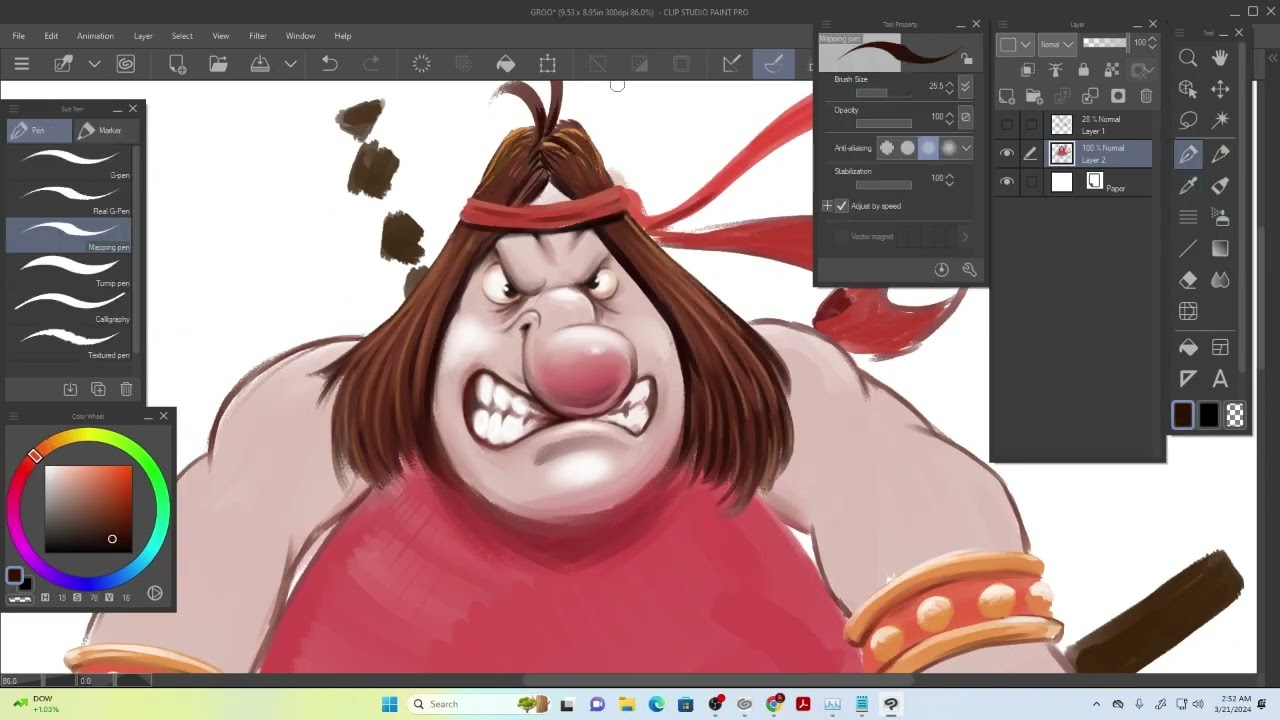Show Layer 1 by clicking its visibility box
1280x720 pixels.
tap(1007, 125)
